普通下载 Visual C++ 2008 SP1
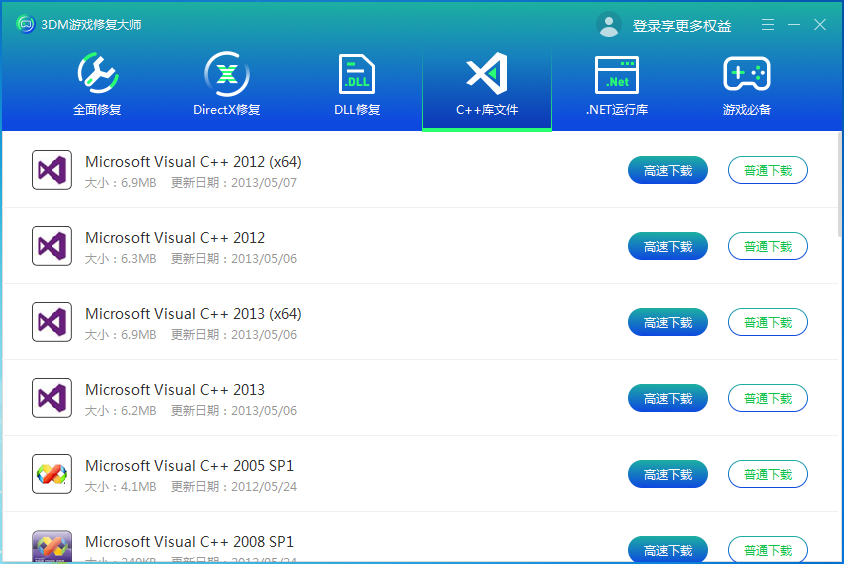844x564 pixels. click(x=768, y=549)
